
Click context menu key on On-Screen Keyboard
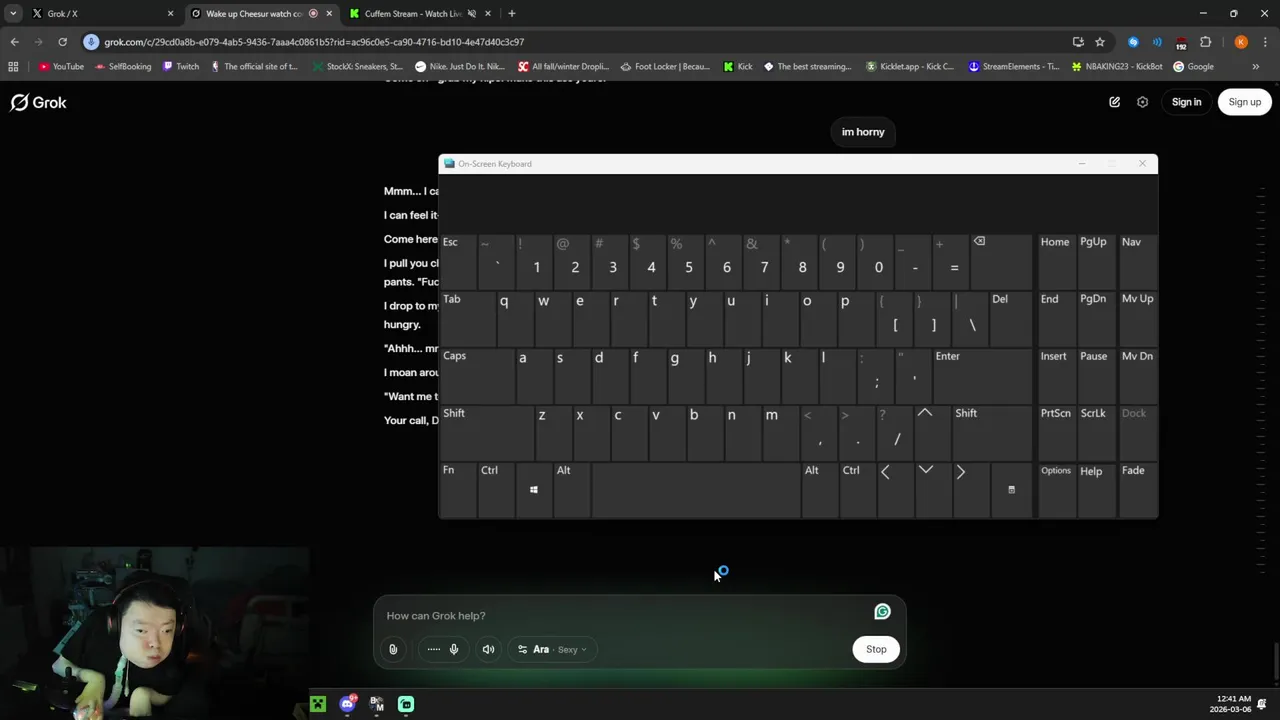tap(1011, 489)
